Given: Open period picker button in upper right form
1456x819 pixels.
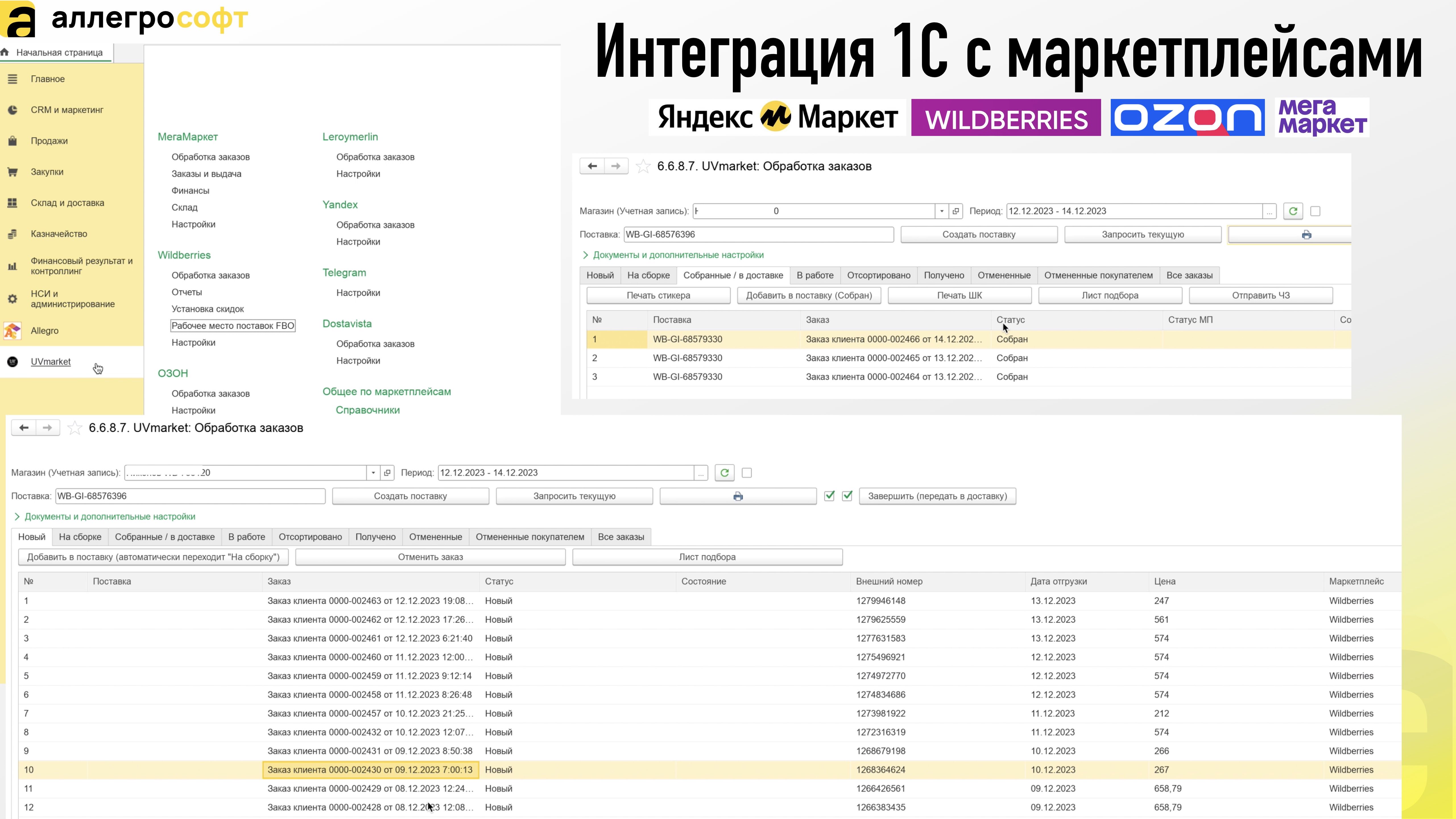Looking at the screenshot, I should [x=1269, y=211].
